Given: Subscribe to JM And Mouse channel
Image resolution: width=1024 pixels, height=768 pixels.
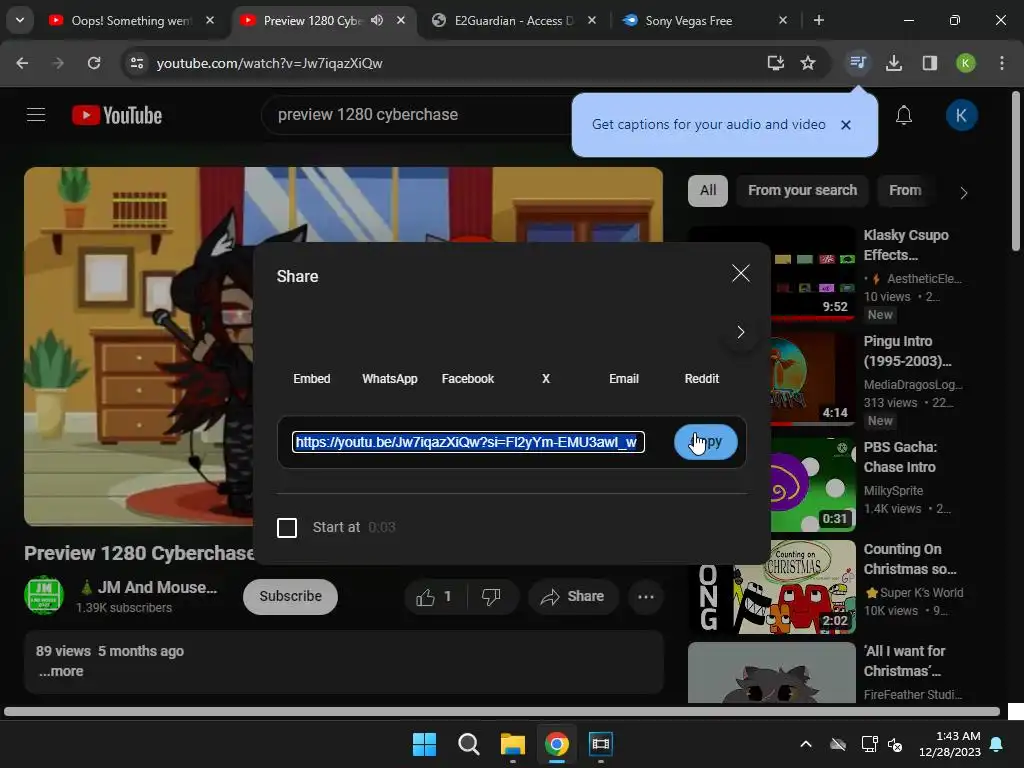Looking at the screenshot, I should 290,596.
